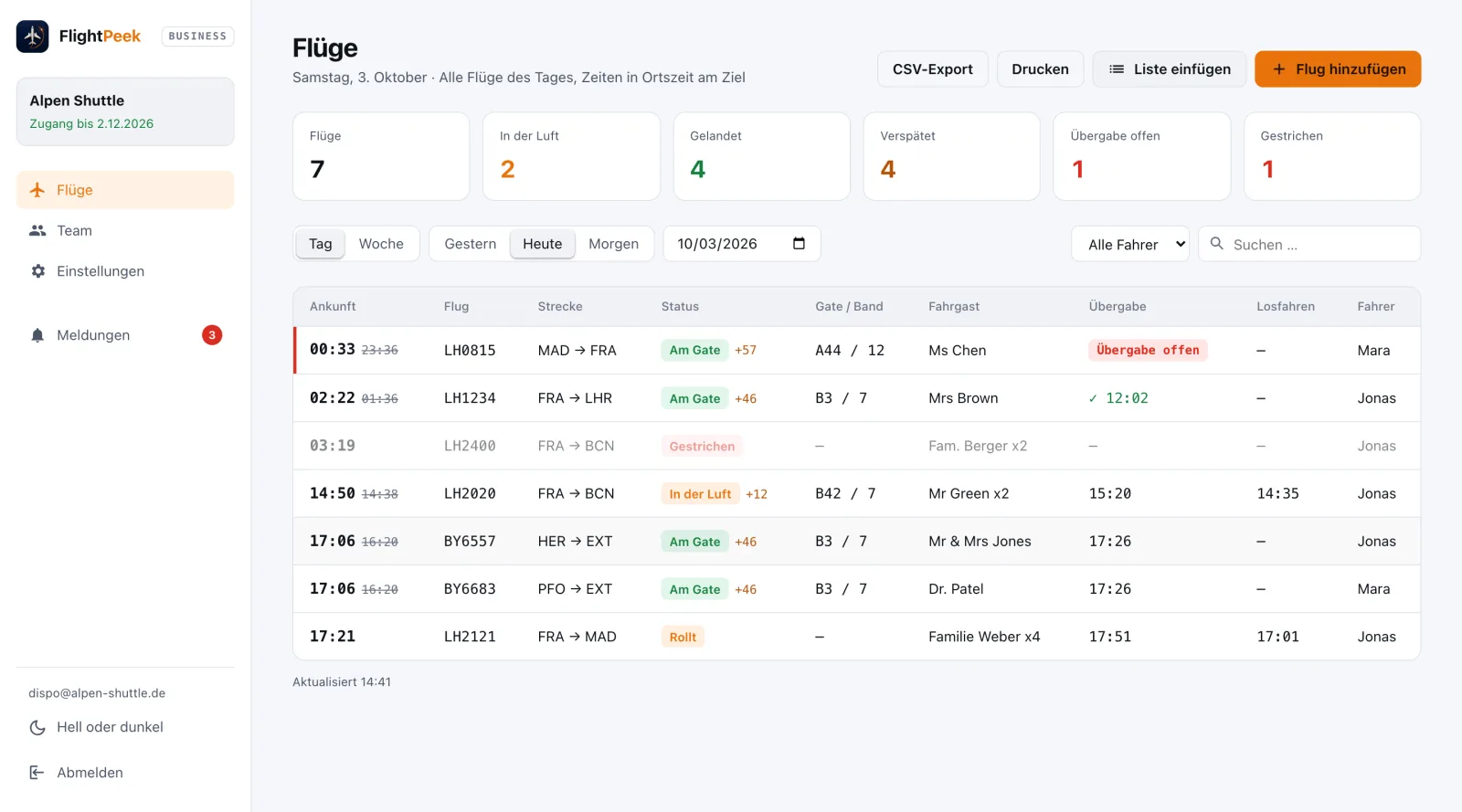Toggle Hell oder dunkel theme
The height and width of the screenshot is (812, 1462).
click(x=125, y=727)
